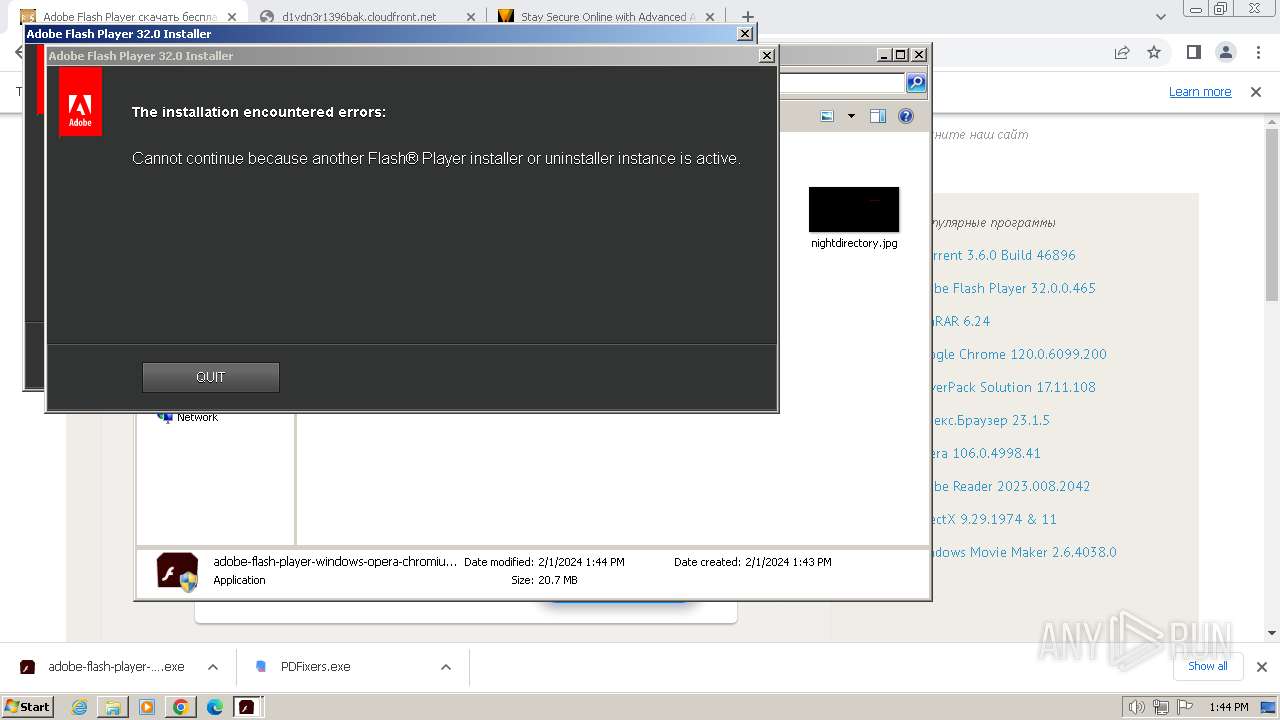Open Windows Explorer taskbar icon
Image resolution: width=1280 pixels, height=720 pixels.
pyautogui.click(x=113, y=707)
